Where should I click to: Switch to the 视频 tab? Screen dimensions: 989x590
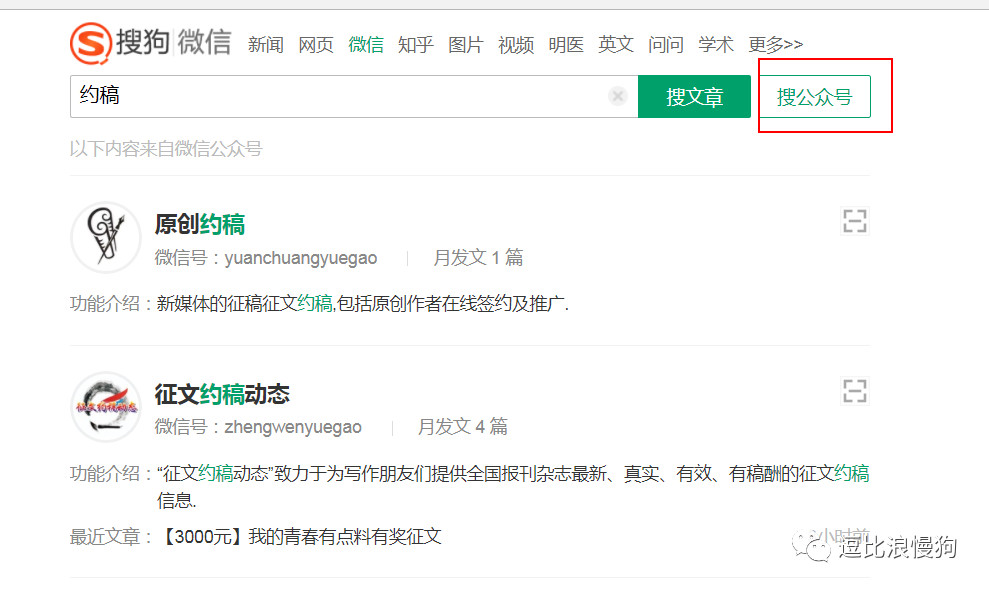(516, 45)
